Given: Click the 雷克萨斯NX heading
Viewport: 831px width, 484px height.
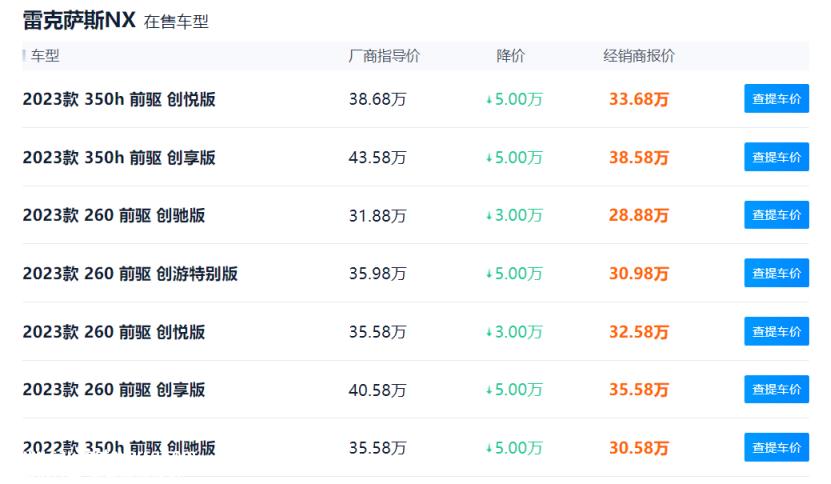Looking at the screenshot, I should 79,21.
